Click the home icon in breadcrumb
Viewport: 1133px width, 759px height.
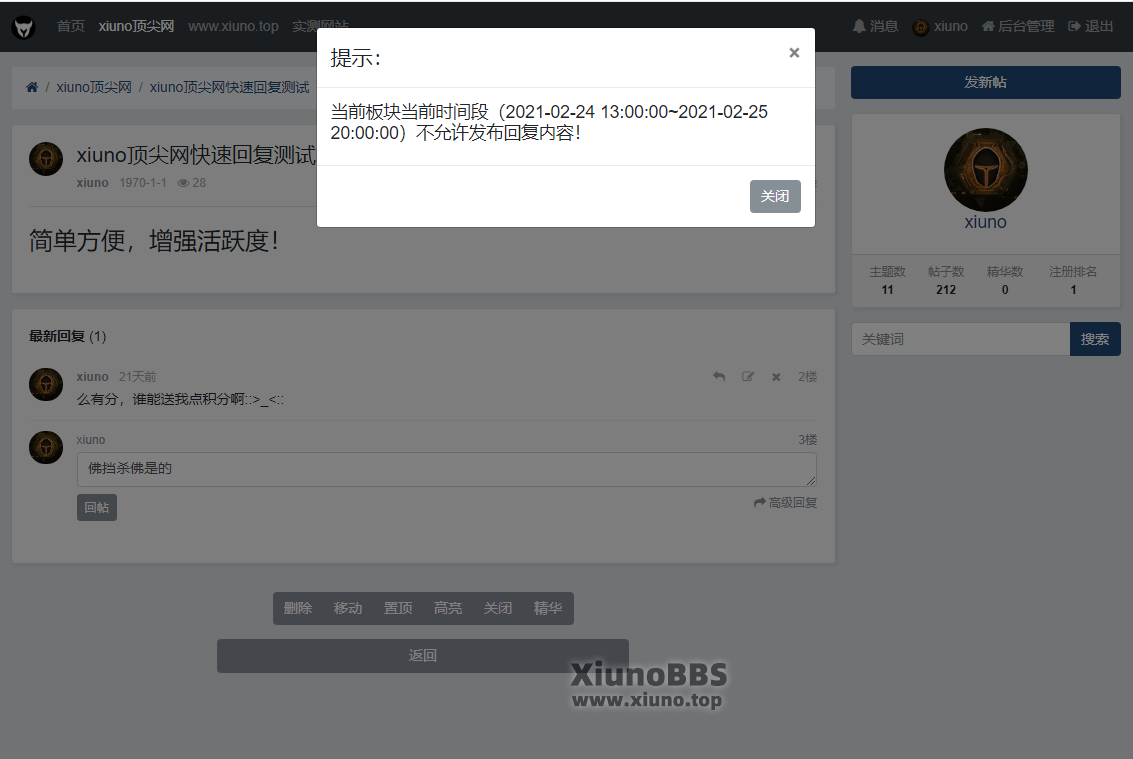32,88
